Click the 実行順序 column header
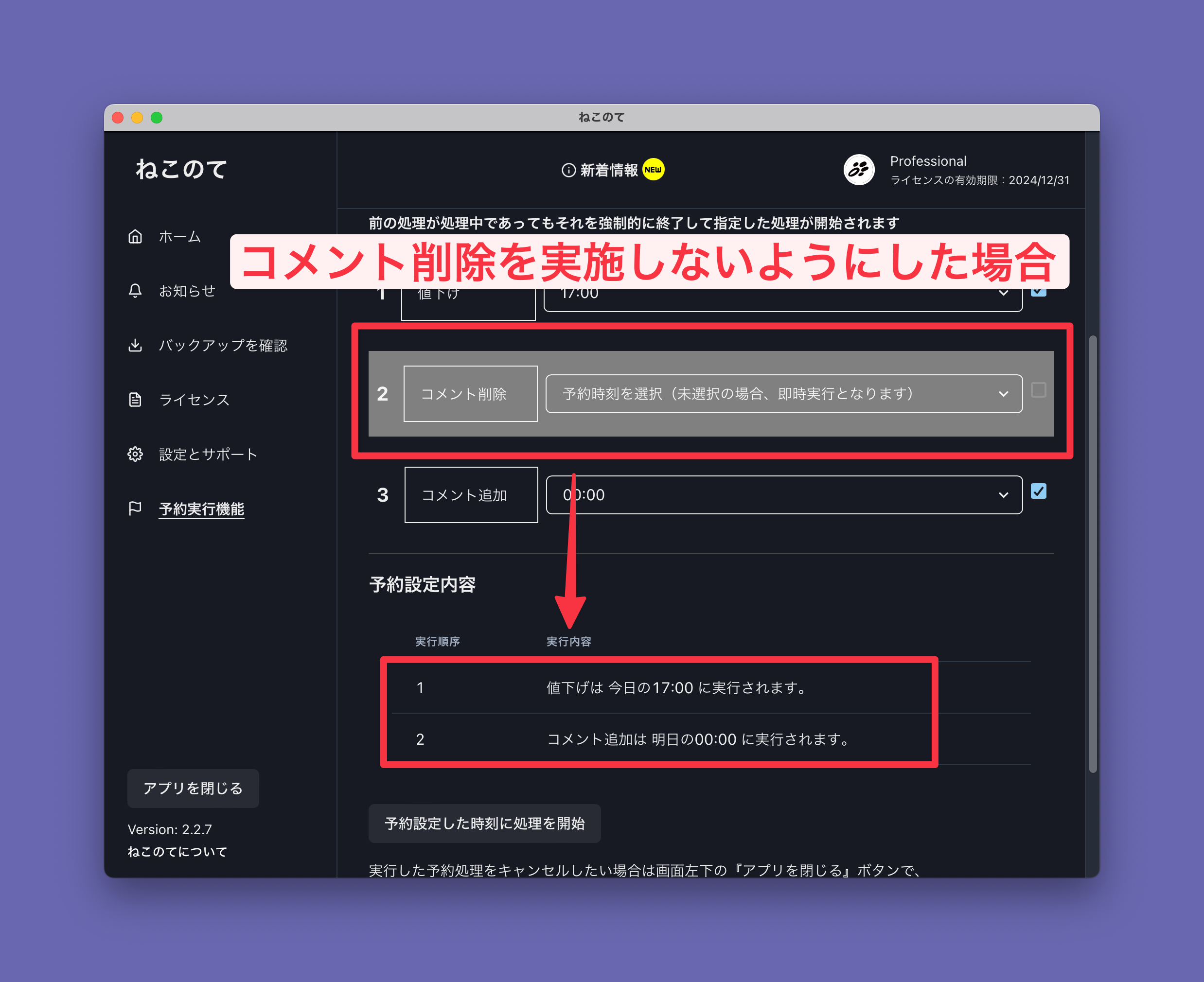The width and height of the screenshot is (1204, 982). [437, 642]
